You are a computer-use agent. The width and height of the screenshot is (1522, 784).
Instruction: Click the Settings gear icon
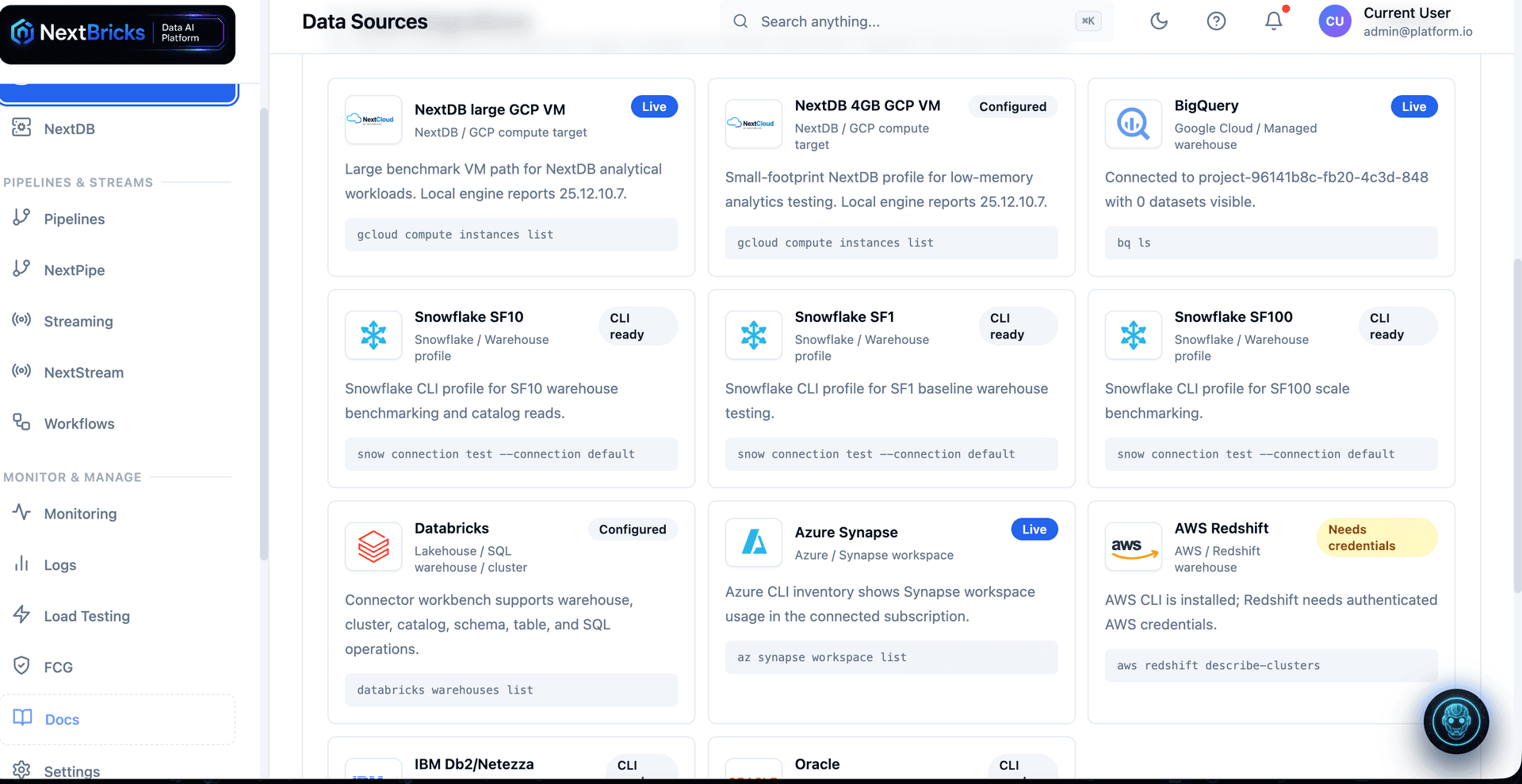click(x=21, y=770)
